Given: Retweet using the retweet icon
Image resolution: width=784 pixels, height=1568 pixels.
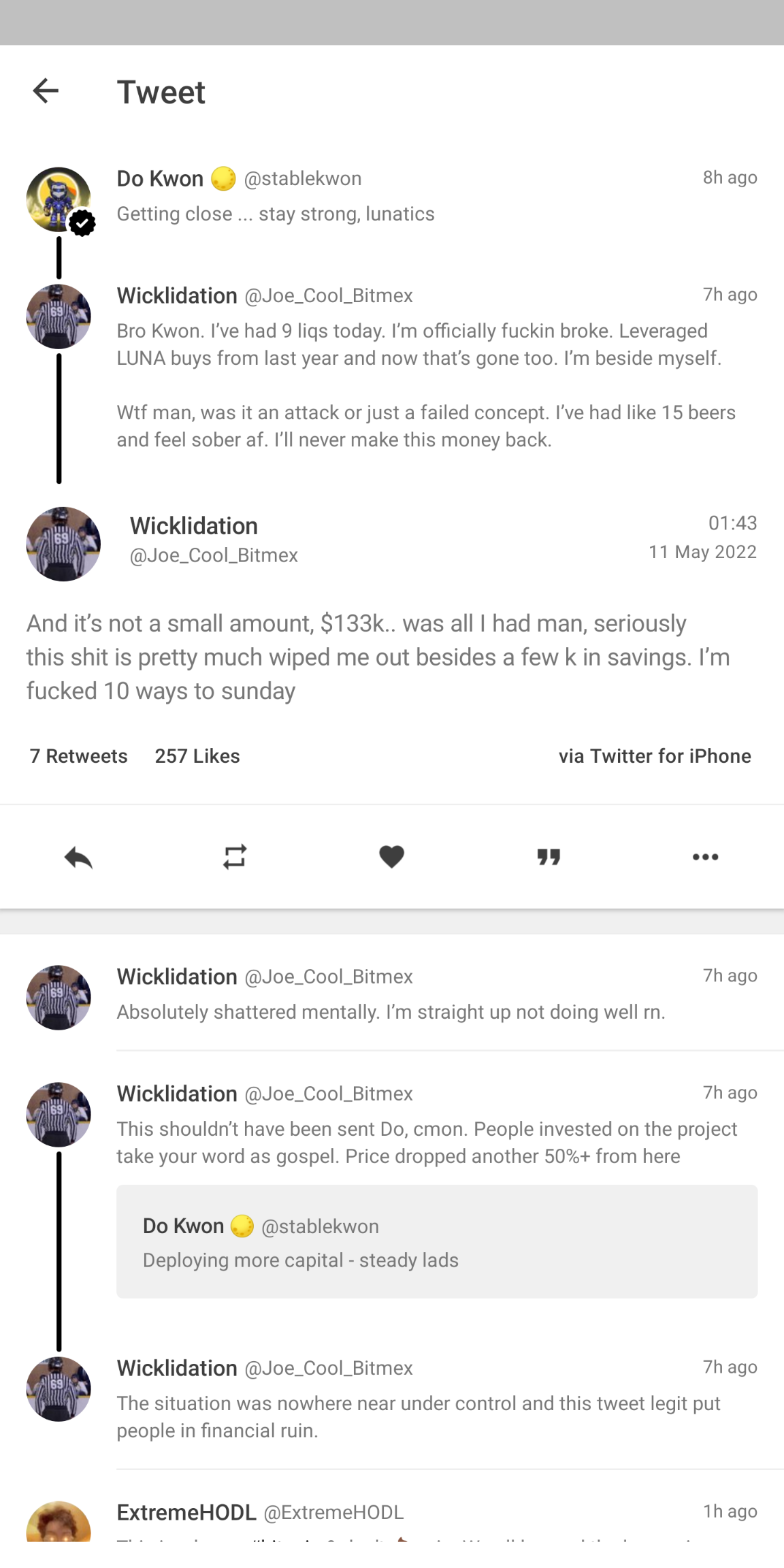Looking at the screenshot, I should [235, 857].
